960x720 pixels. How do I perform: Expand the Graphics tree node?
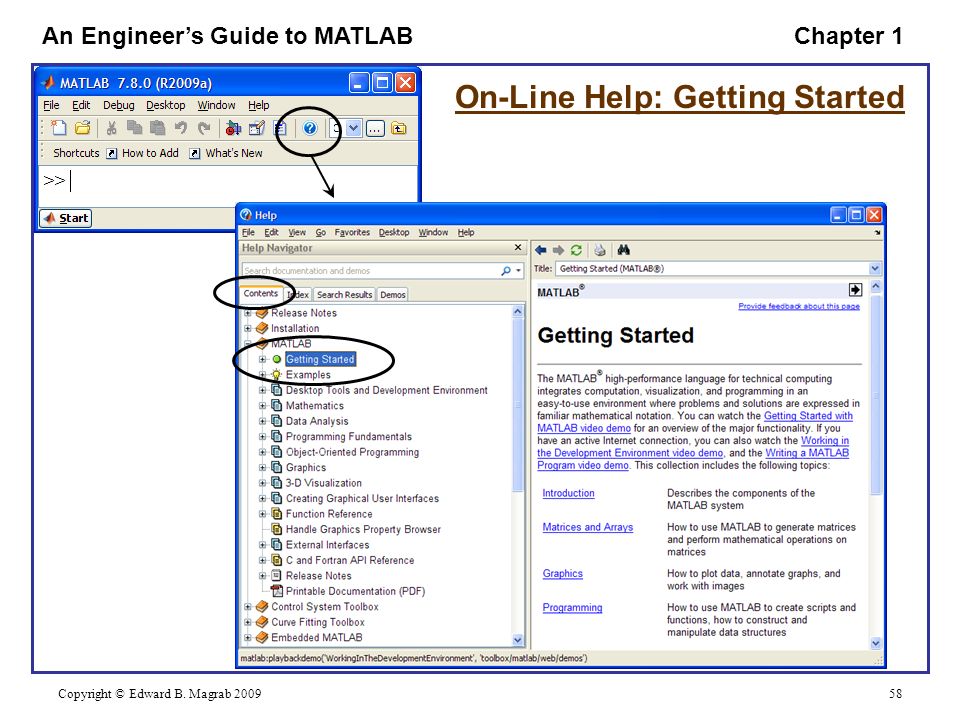(x=263, y=467)
